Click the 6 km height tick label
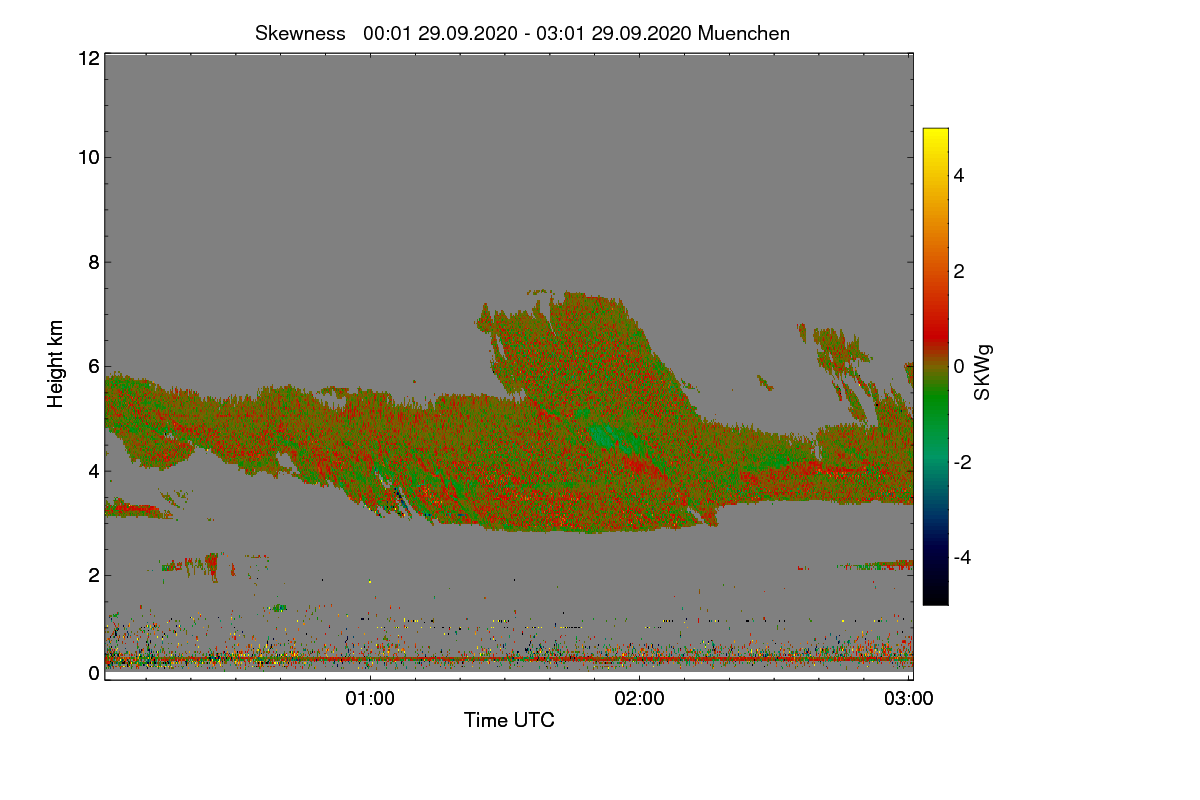The image size is (1200, 800). click(x=94, y=366)
